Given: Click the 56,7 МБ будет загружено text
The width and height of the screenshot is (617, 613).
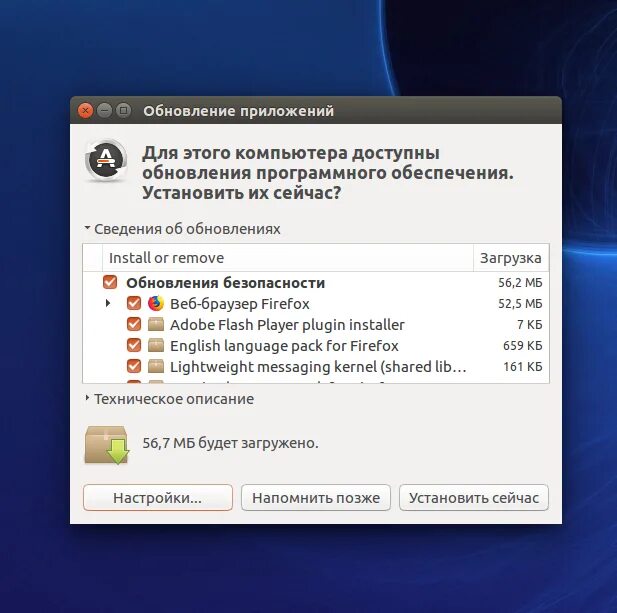Looking at the screenshot, I should [230, 443].
